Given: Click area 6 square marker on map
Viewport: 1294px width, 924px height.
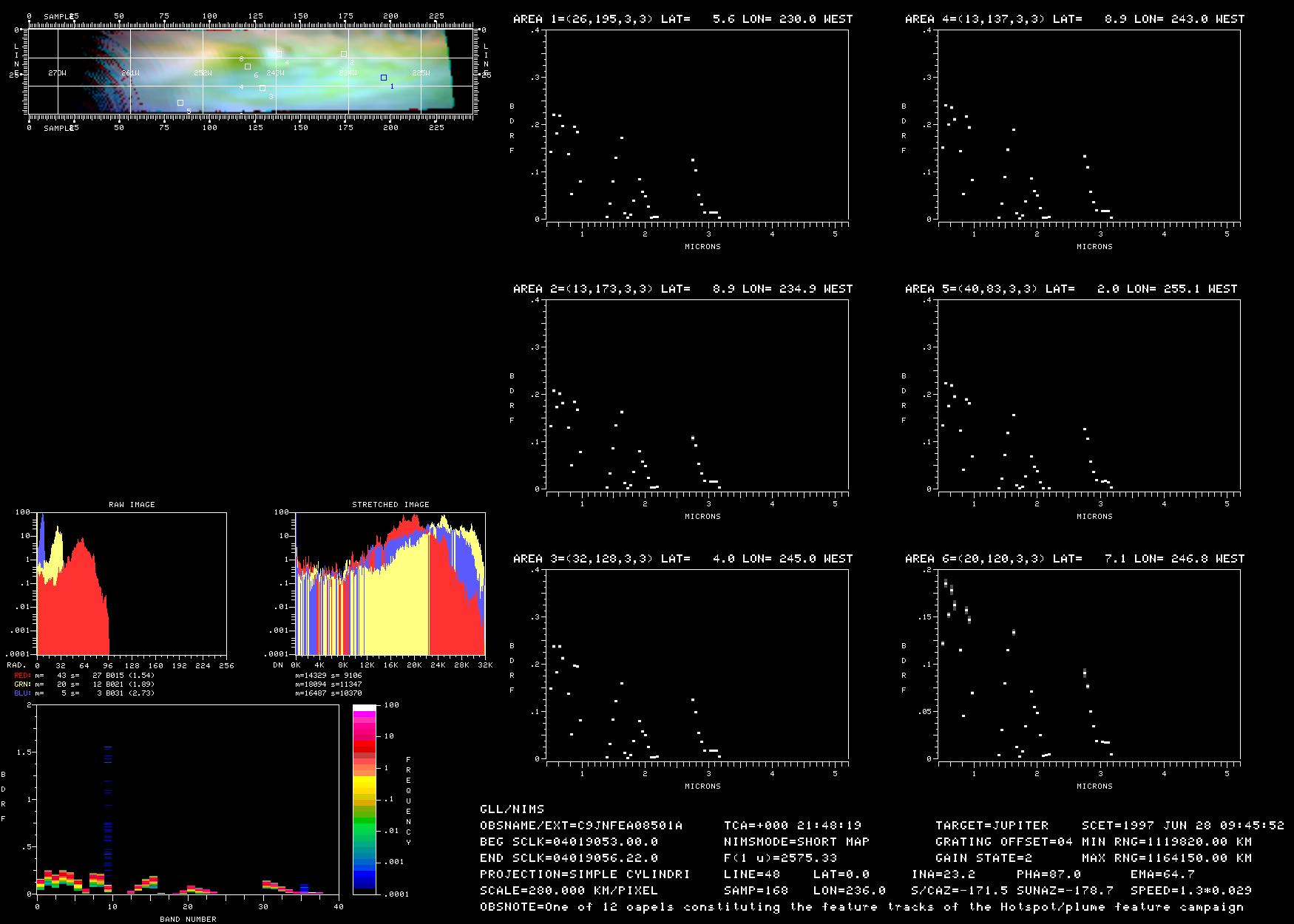Looking at the screenshot, I should point(248,67).
